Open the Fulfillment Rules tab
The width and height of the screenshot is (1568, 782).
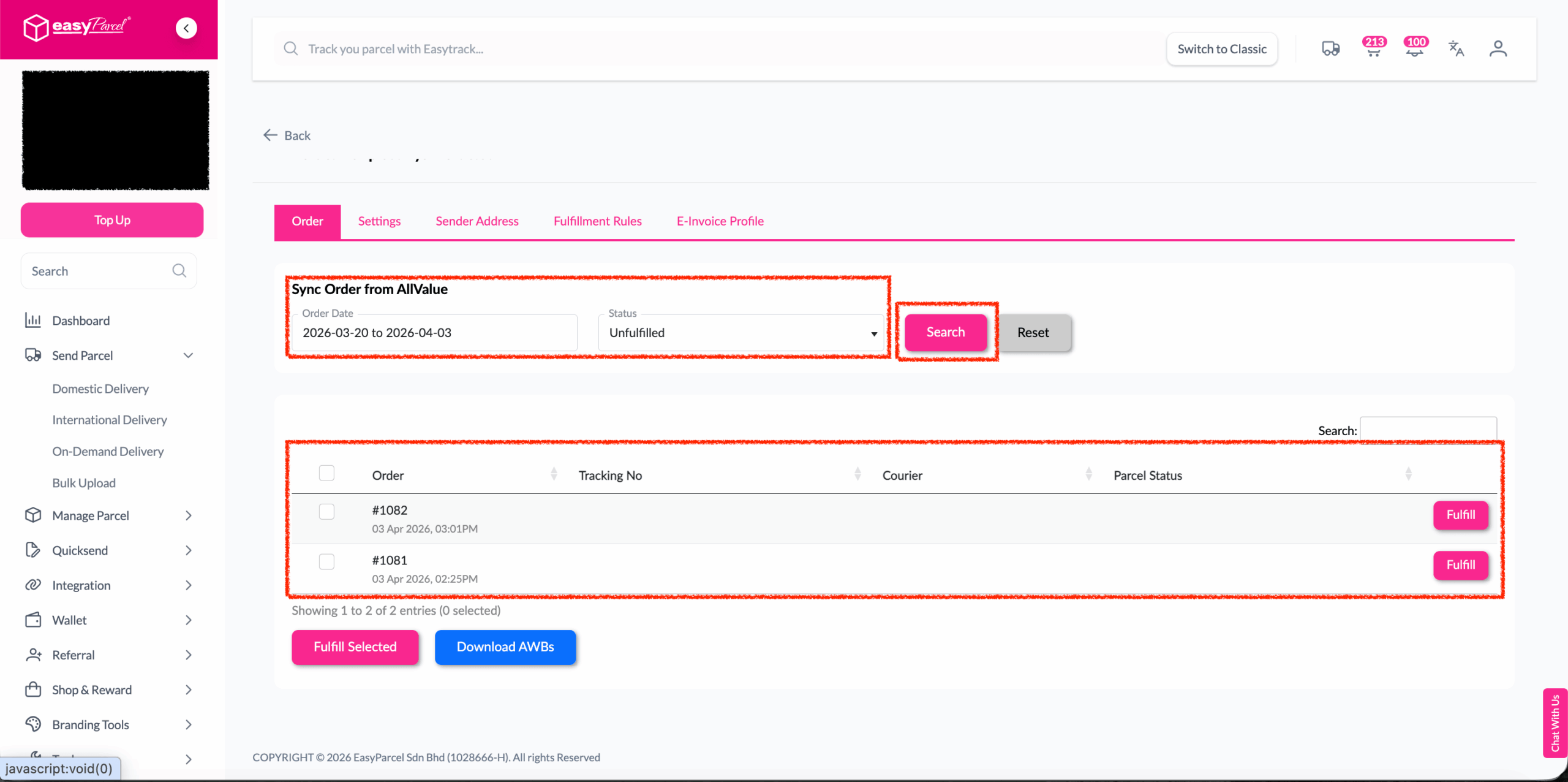point(597,221)
